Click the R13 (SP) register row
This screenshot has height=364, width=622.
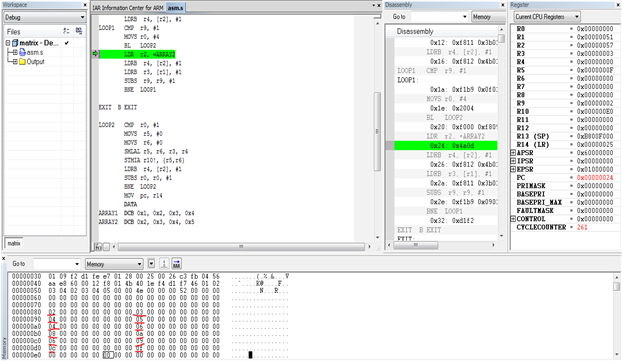(x=564, y=136)
